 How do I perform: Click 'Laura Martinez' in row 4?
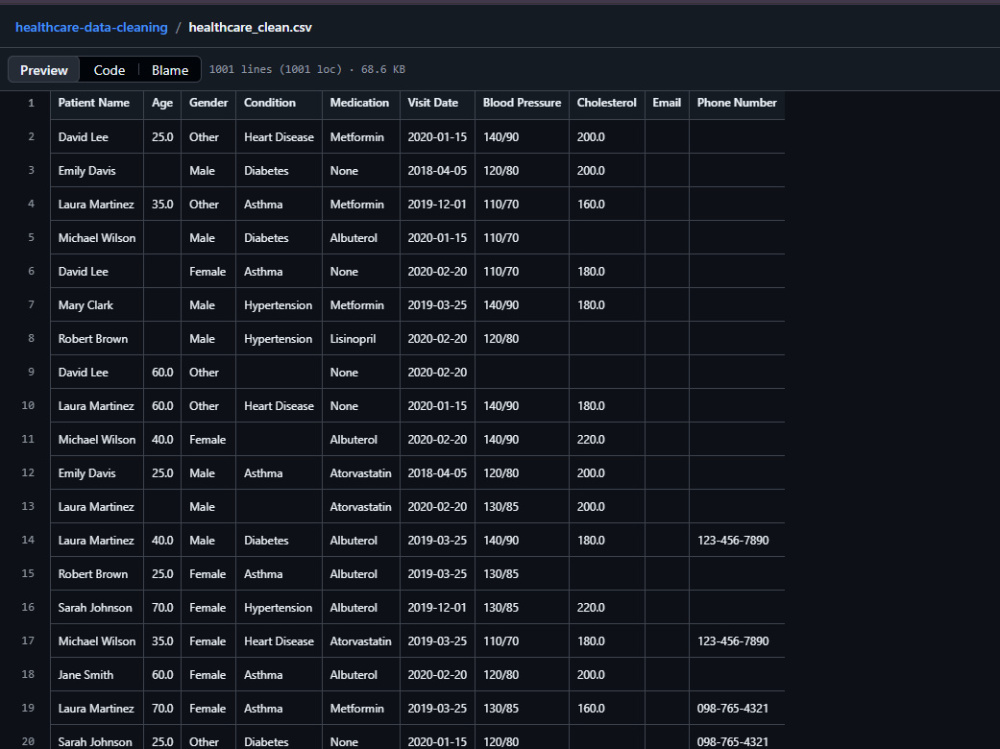(96, 205)
